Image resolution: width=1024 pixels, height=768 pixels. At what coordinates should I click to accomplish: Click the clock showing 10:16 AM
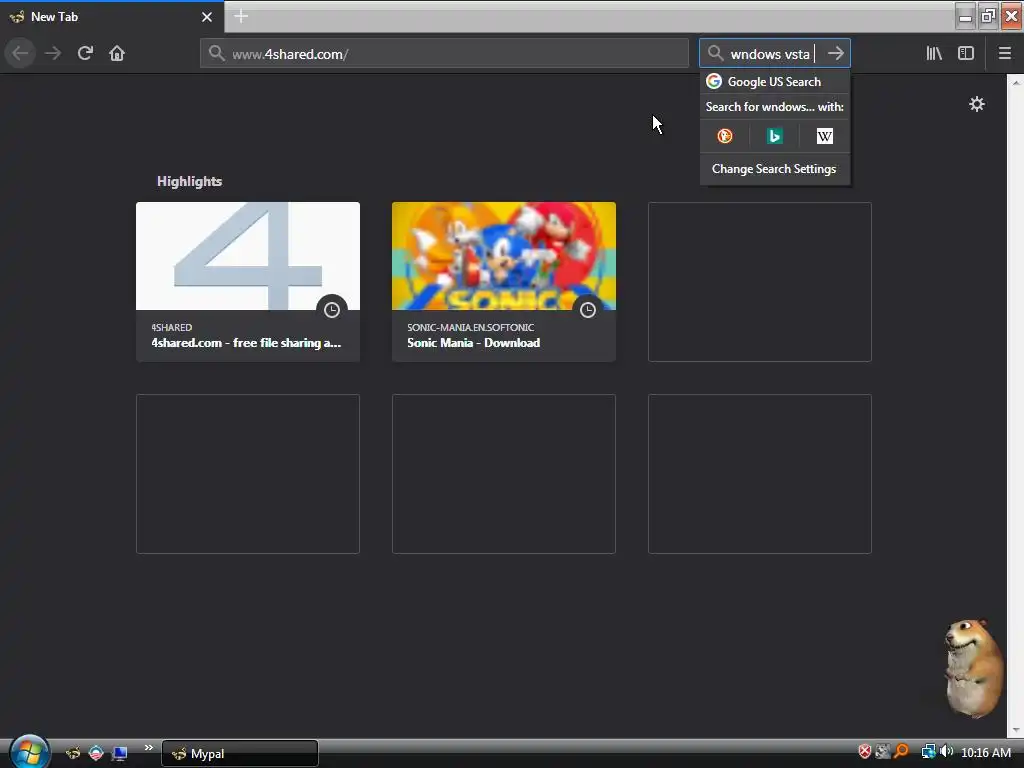[x=986, y=752]
